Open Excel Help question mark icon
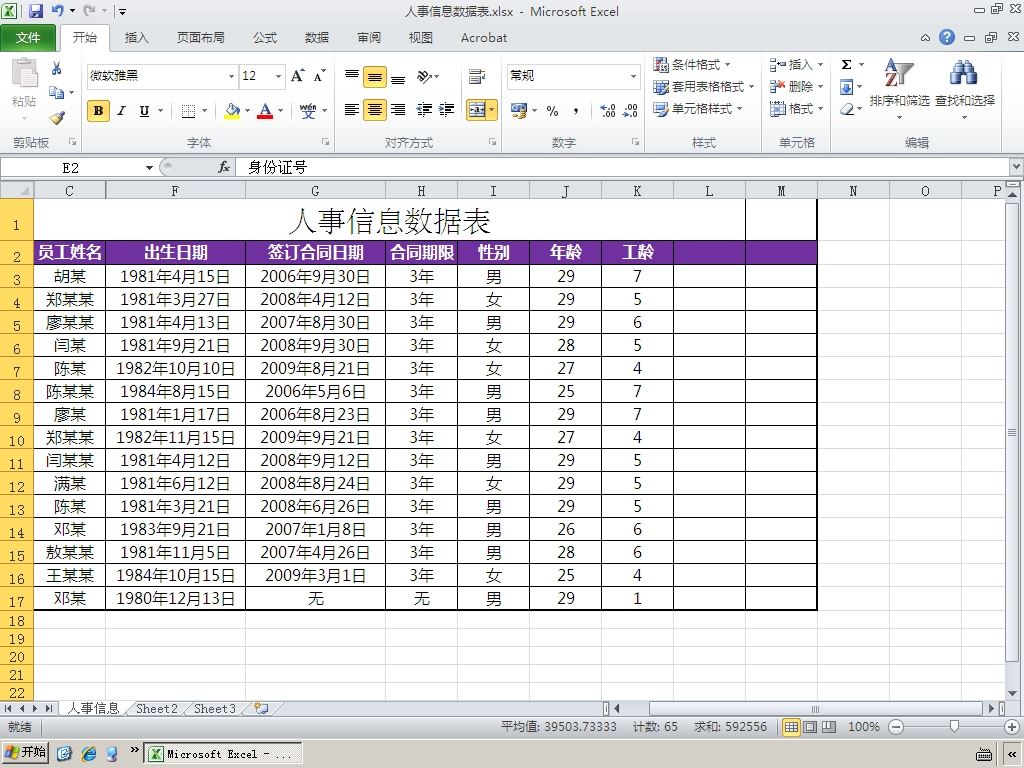 (947, 37)
